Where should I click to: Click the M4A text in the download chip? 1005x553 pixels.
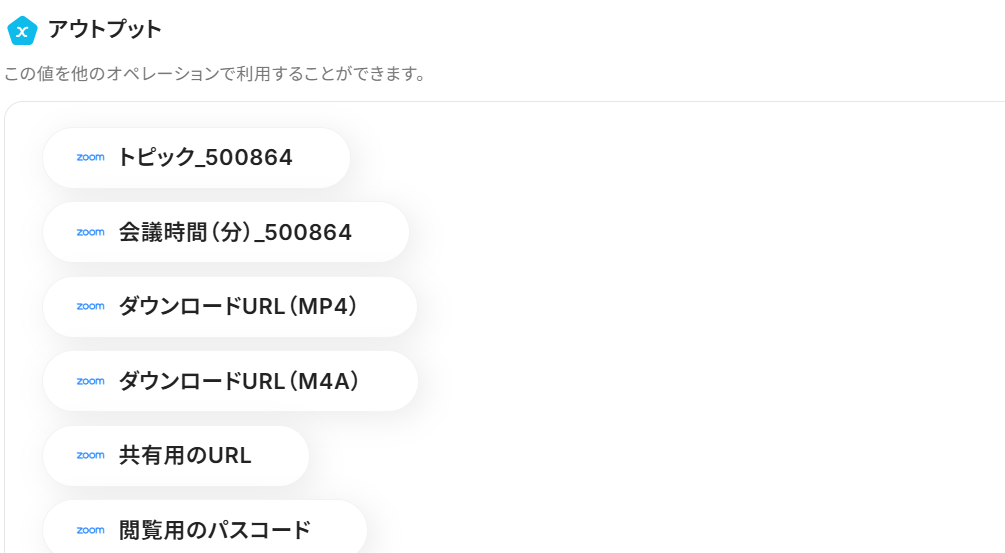tap(324, 381)
